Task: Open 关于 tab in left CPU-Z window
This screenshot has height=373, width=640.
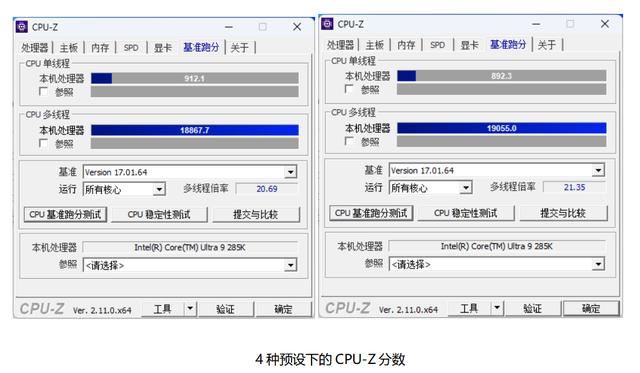Action: tap(240, 48)
